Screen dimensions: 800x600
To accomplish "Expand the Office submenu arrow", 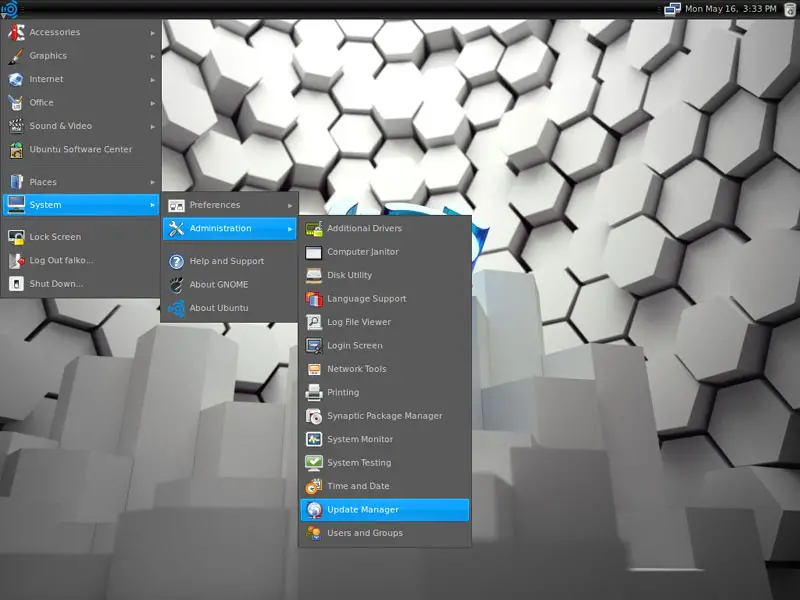I will point(153,103).
